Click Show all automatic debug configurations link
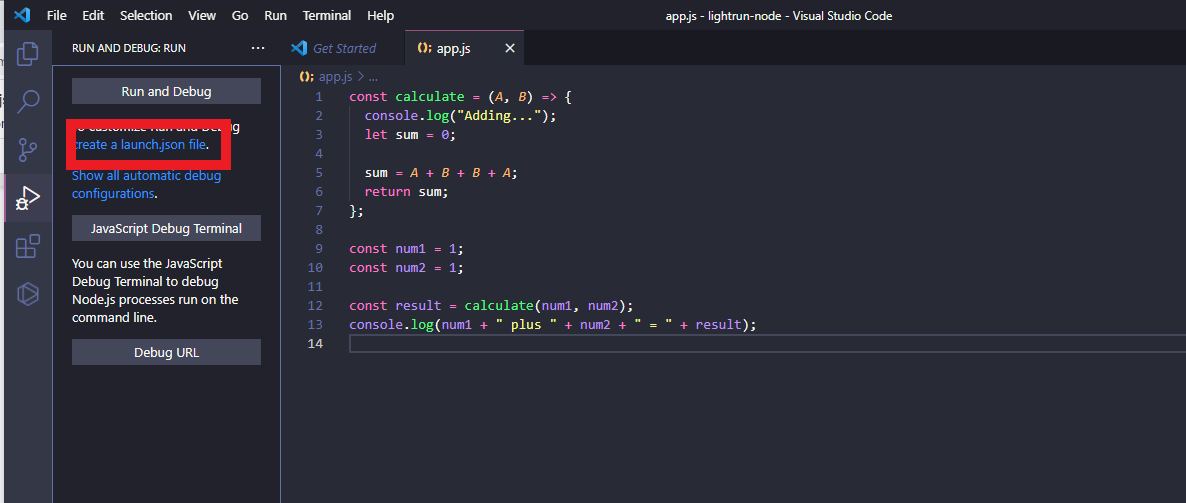Viewport: 1186px width, 503px height. 147,185
